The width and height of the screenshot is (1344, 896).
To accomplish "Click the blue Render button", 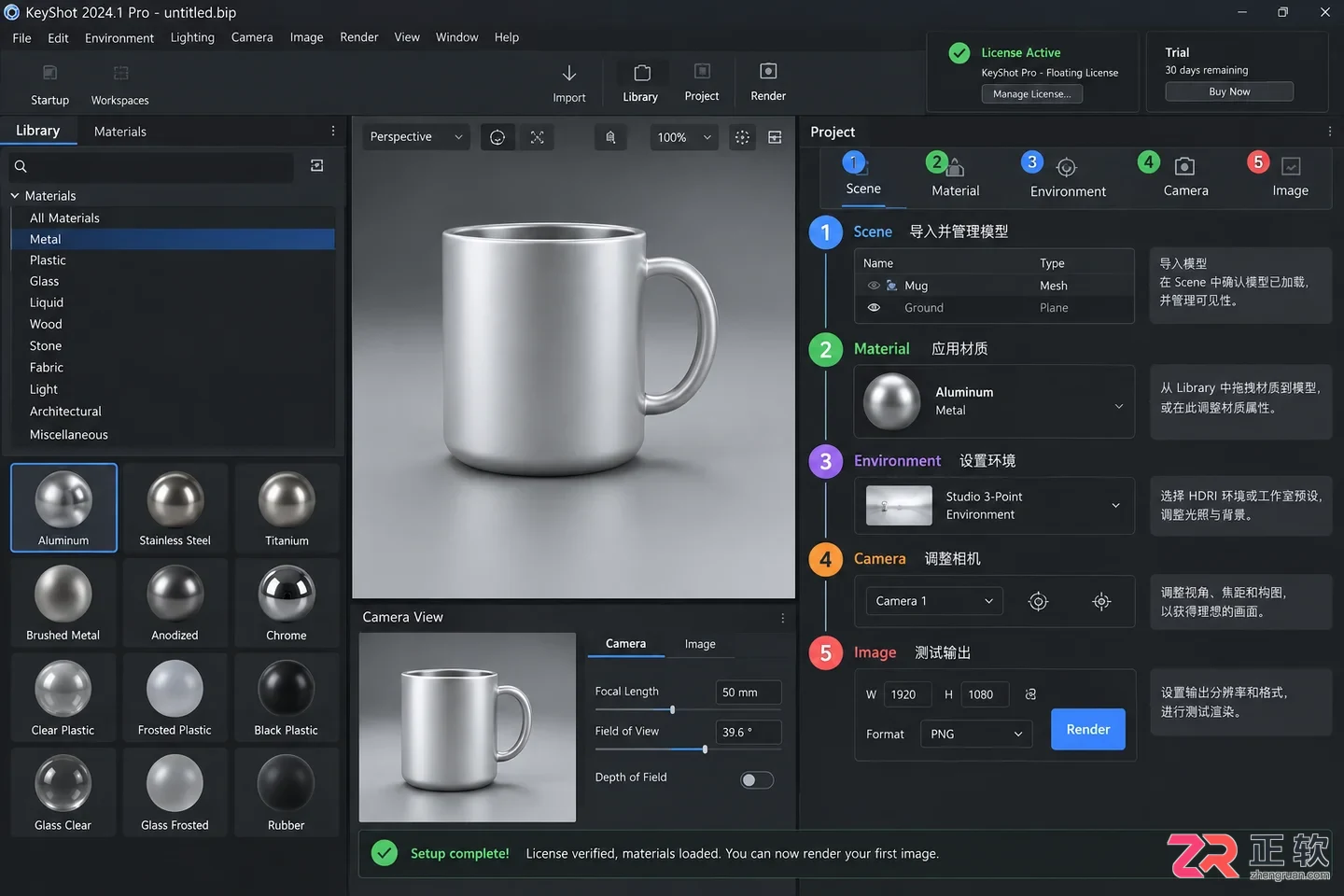I will (1088, 730).
